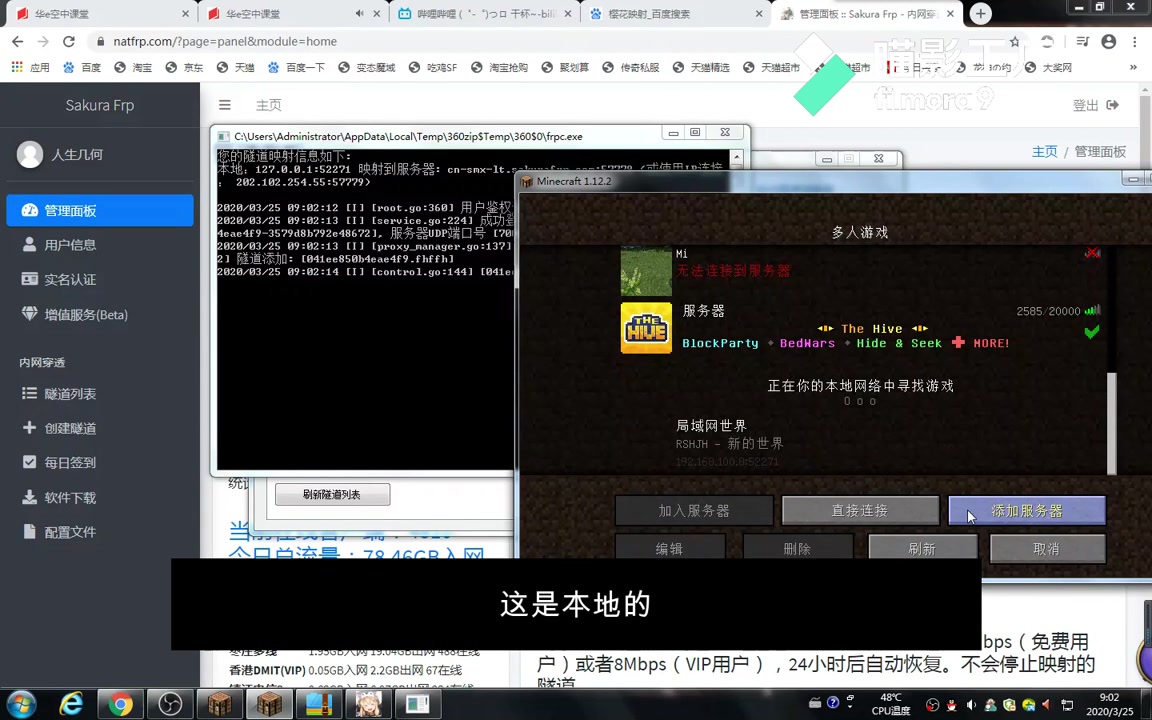The width and height of the screenshot is (1152, 720).
Task: Click the 人生几何 user avatar
Action: click(30, 154)
